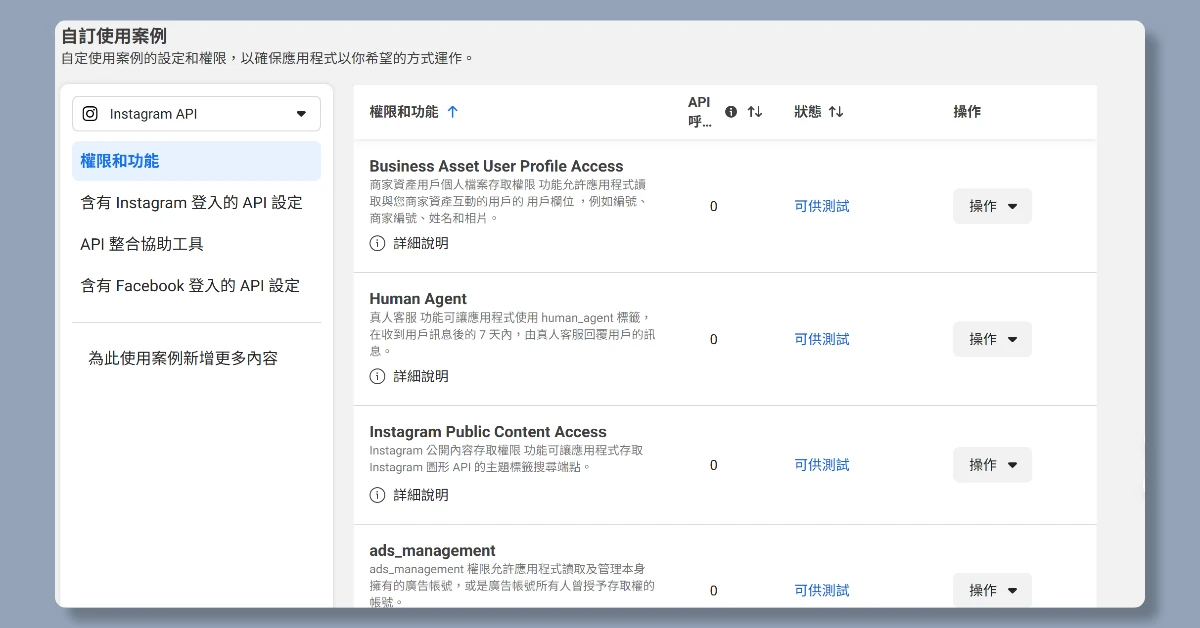Click 可供測試 status for Business Asset User Profile Access
This screenshot has height=628, width=1200.
tap(822, 206)
